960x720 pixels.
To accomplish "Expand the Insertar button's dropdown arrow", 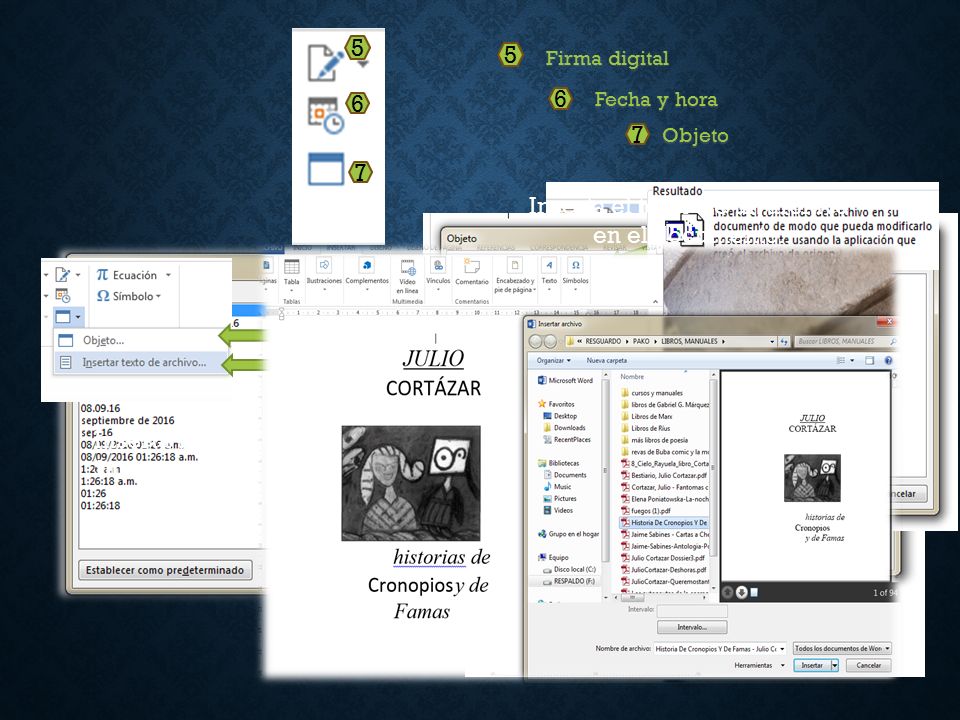I will 834,666.
